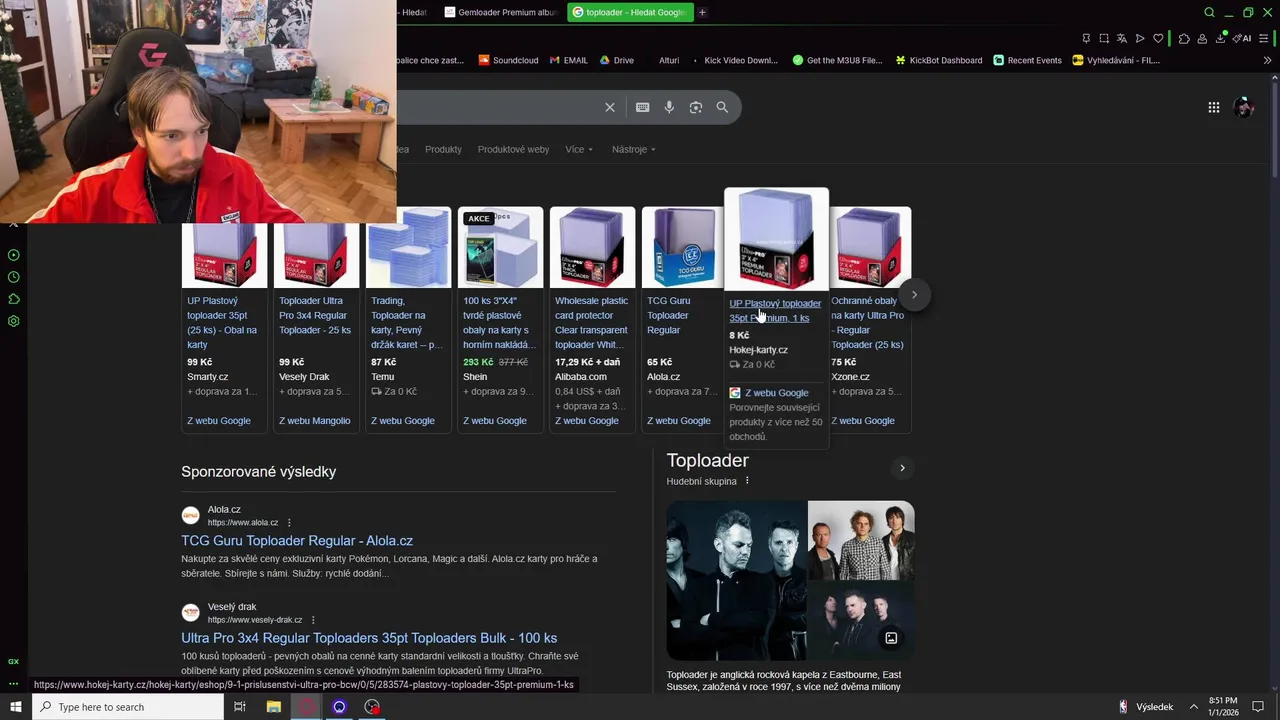Open the KickBot Dashboard bookmark
The width and height of the screenshot is (1280, 720).
click(x=938, y=60)
